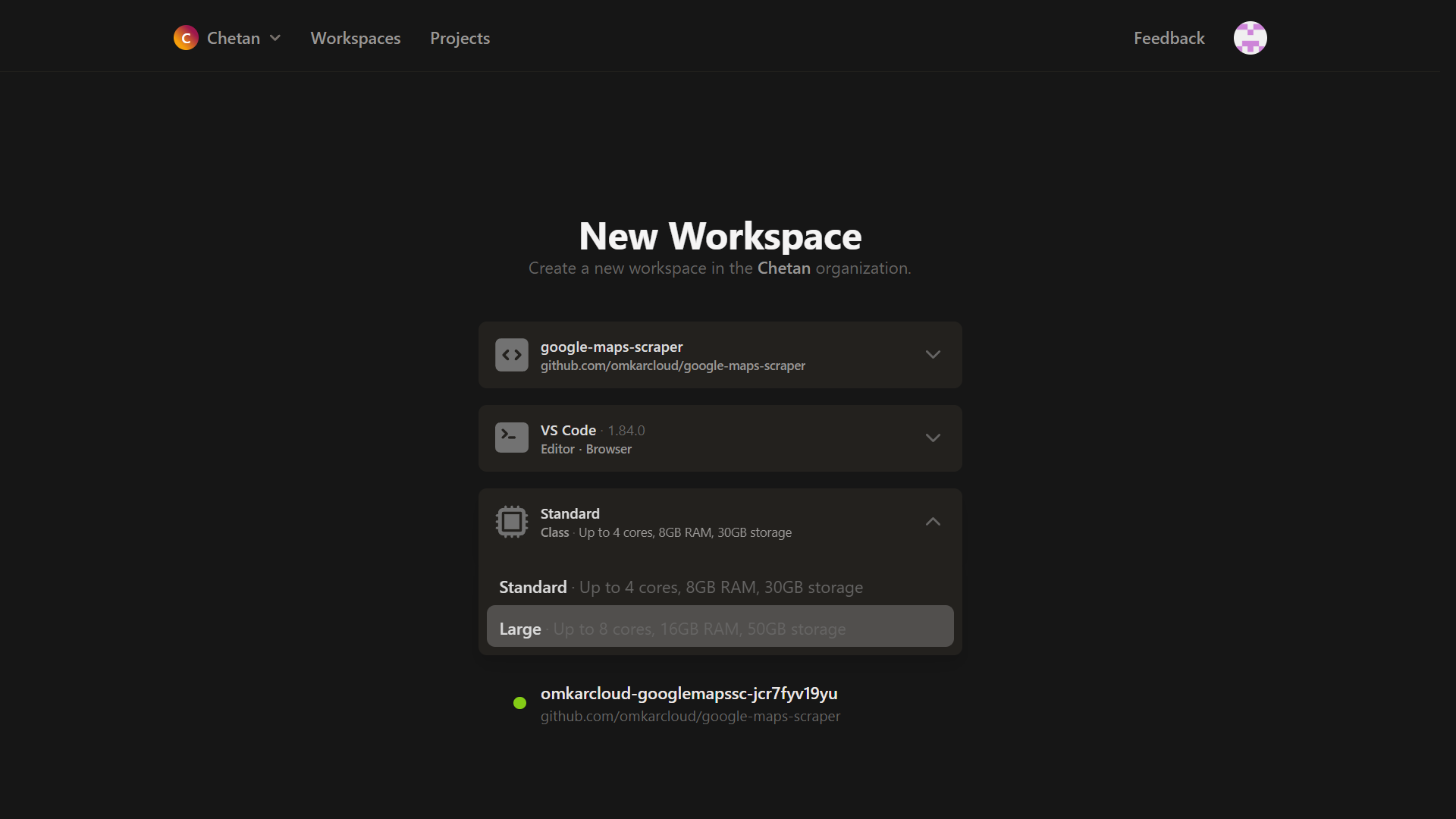Viewport: 1456px width, 819px height.
Task: Collapse the Standard class selector chevron
Action: (x=933, y=522)
